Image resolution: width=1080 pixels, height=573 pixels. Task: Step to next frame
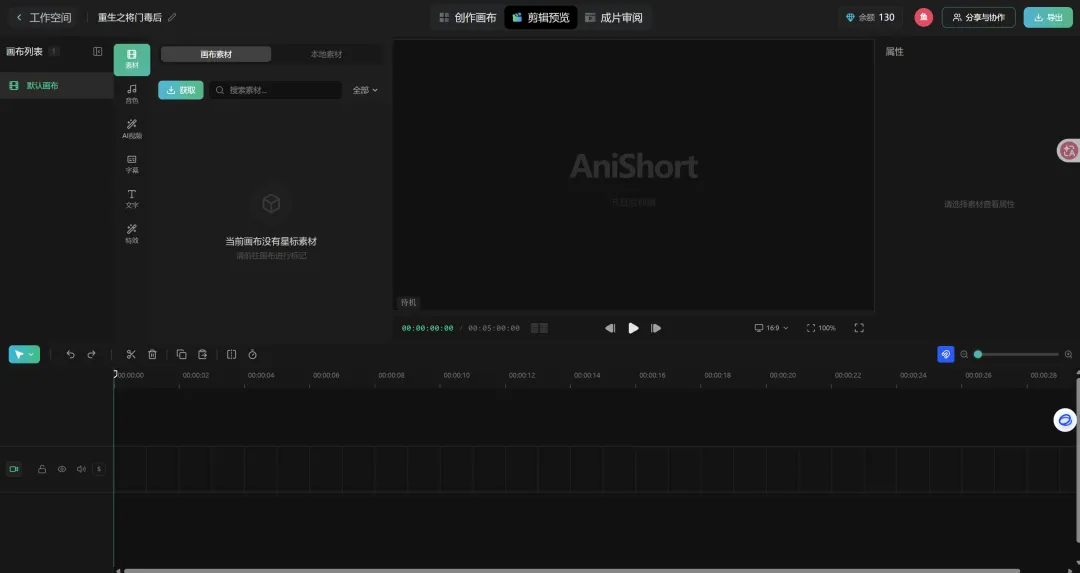pos(656,328)
